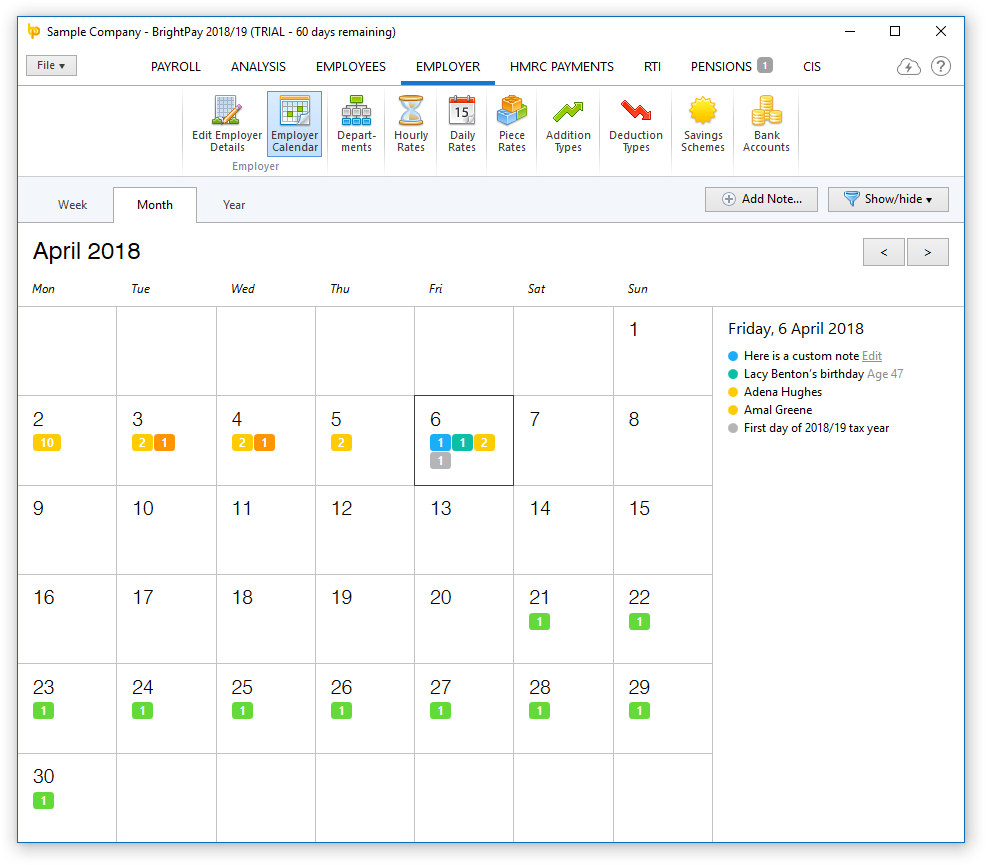Click the green 1 badge on April 27
986x865 pixels.
440,711
